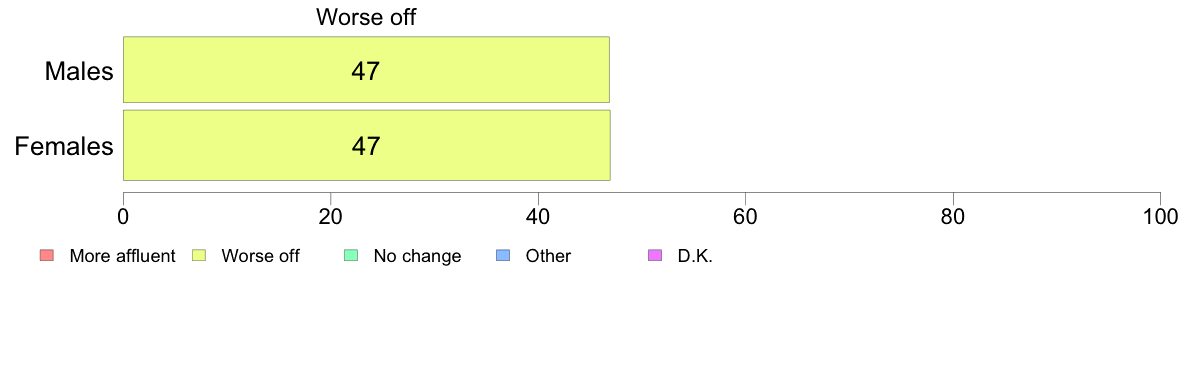Click the 47 value in Males bar

[x=365, y=70]
